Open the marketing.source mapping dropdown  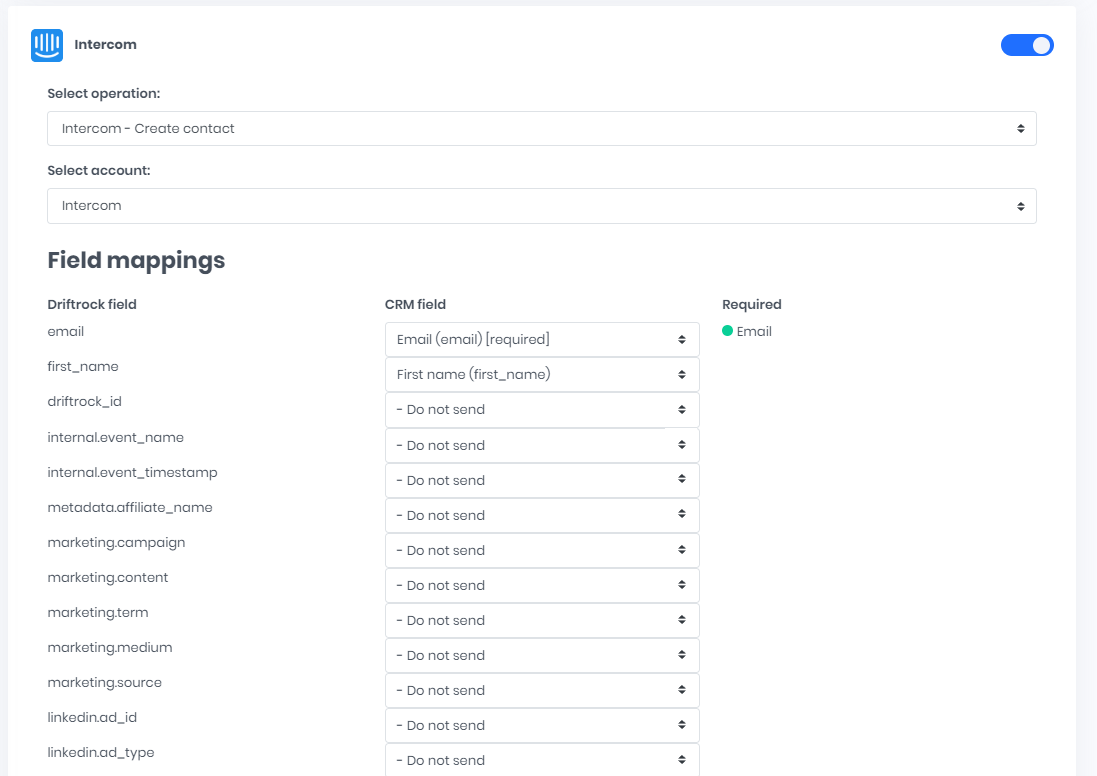click(x=541, y=691)
